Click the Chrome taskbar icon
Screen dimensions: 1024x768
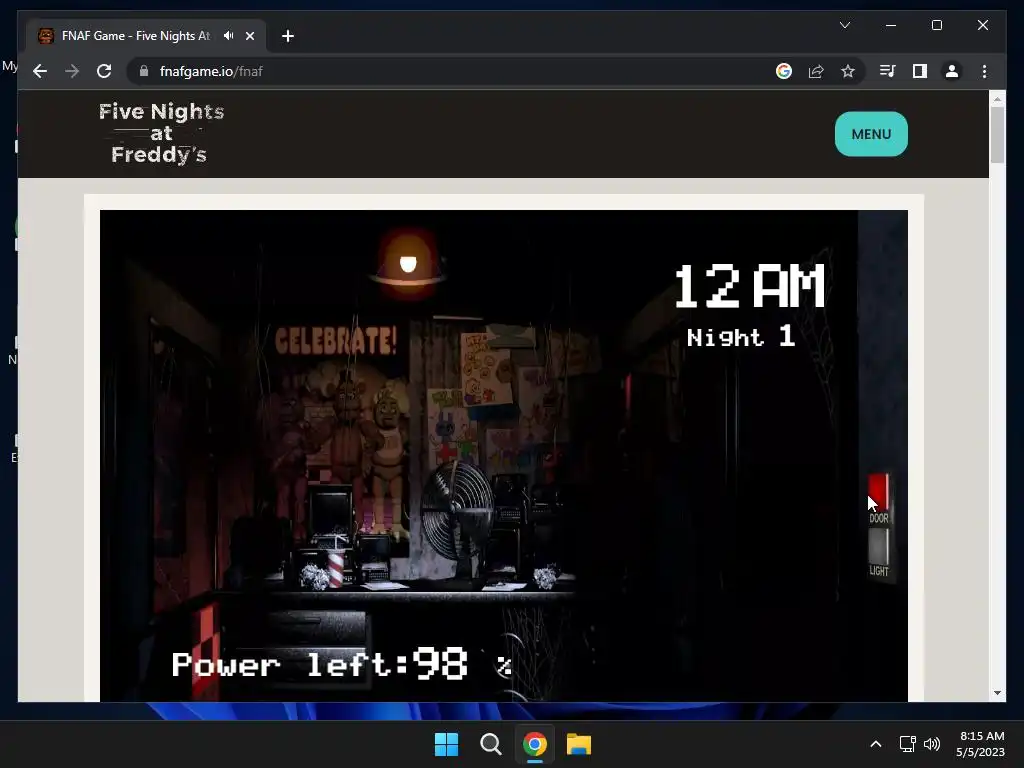tap(535, 744)
